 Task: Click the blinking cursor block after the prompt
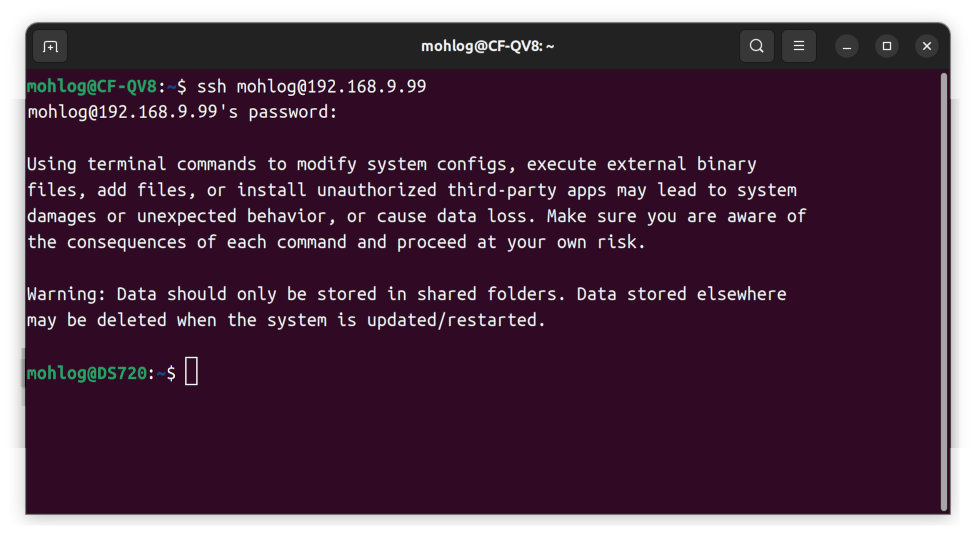pyautogui.click(x=191, y=372)
